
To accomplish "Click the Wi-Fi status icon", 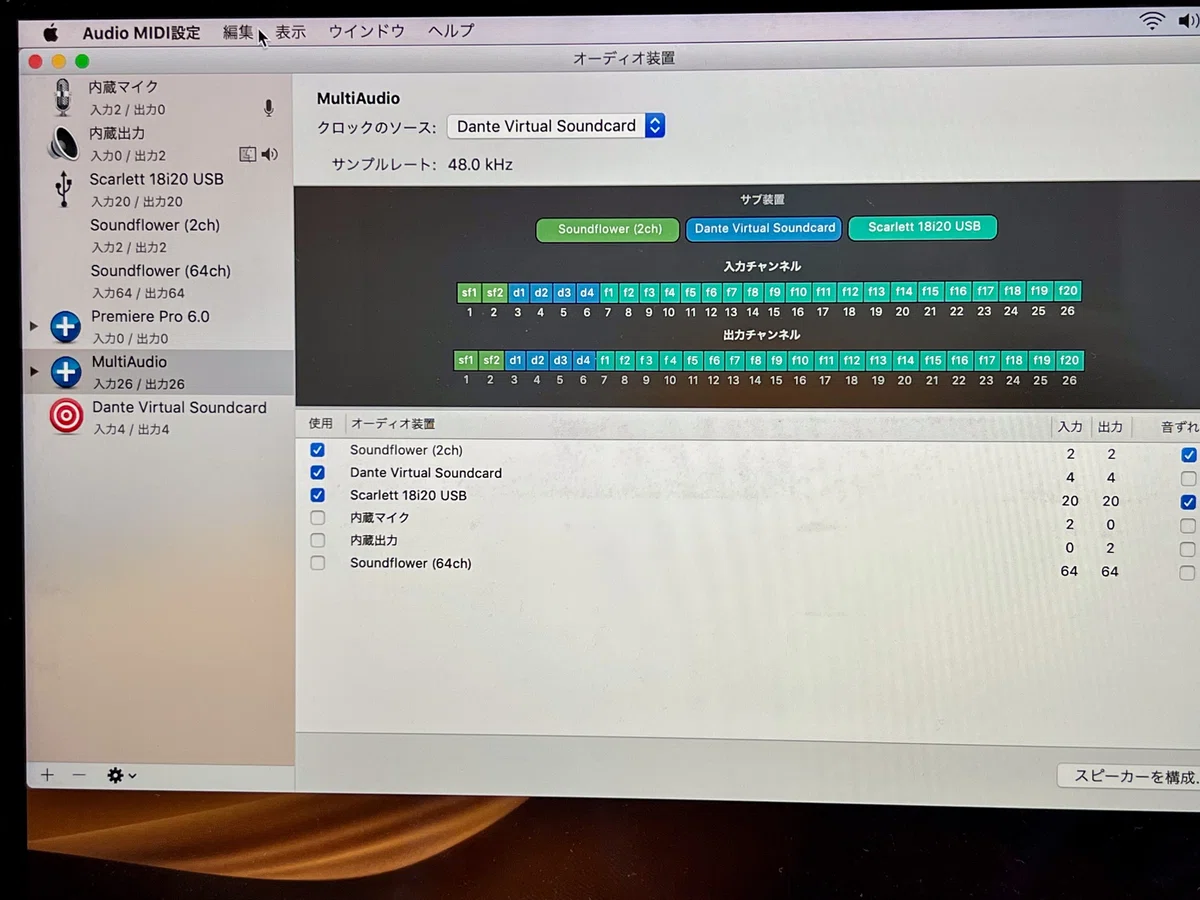I will click(1153, 21).
